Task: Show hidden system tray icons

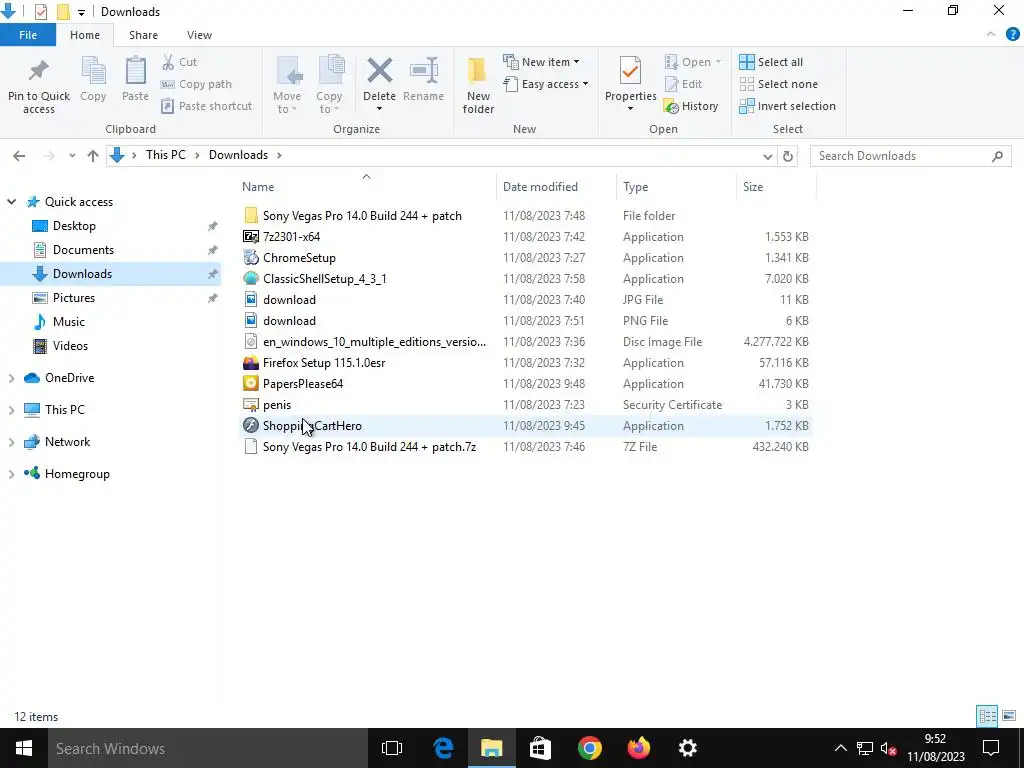Action: pyautogui.click(x=840, y=748)
